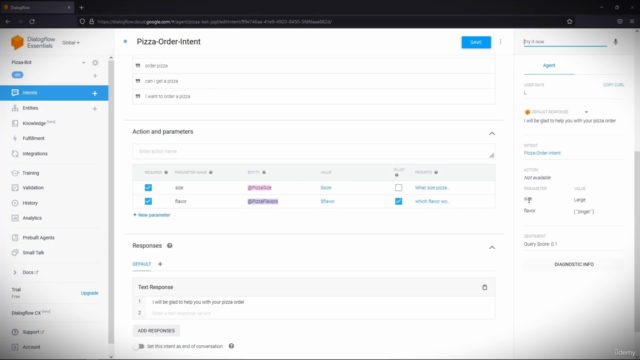
Task: Add a response platform tab with plus
Action: 160,264
